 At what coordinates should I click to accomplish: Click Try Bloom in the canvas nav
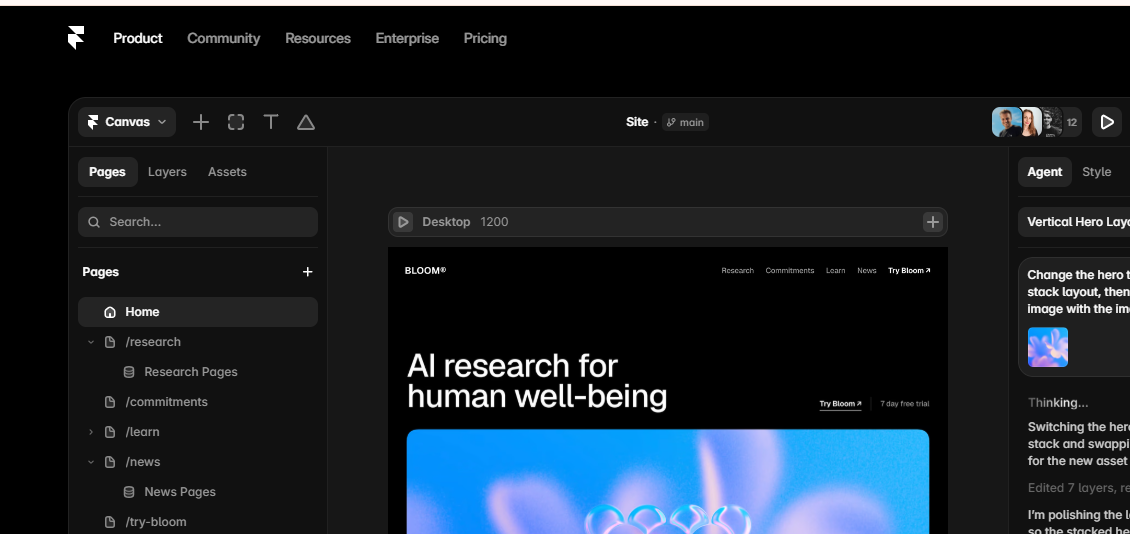point(909,271)
